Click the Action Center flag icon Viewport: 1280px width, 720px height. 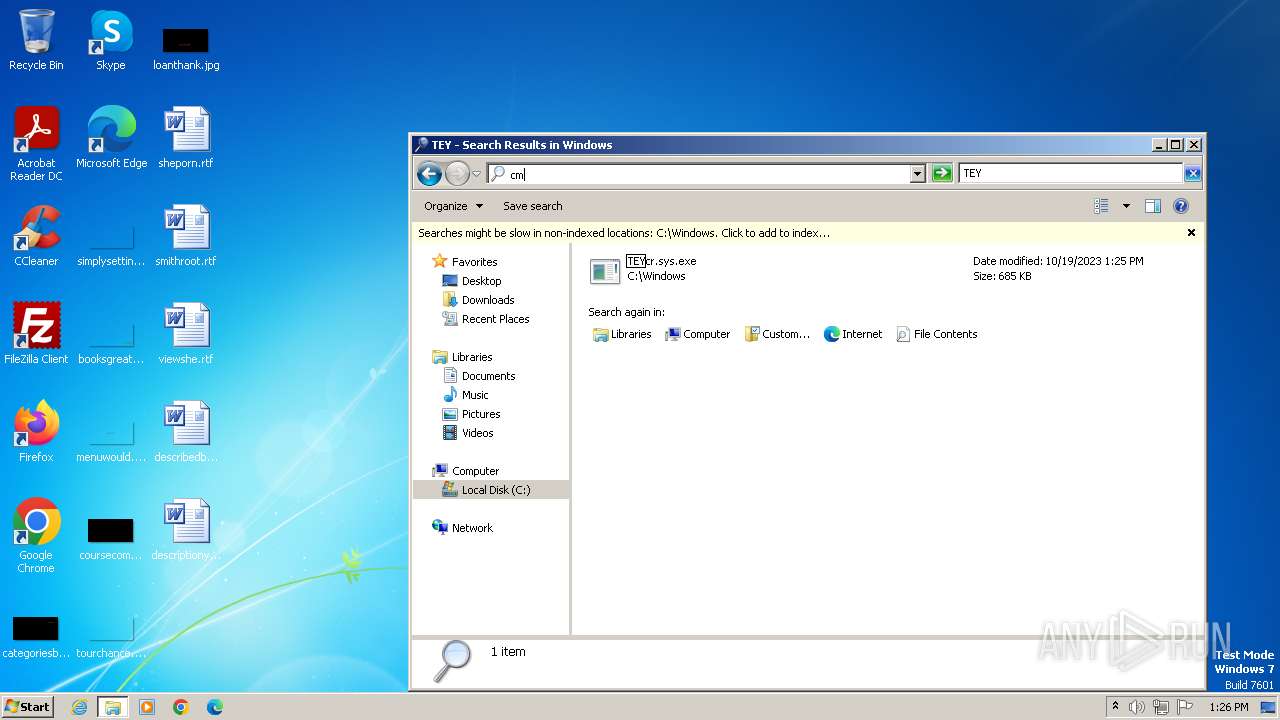(1185, 707)
